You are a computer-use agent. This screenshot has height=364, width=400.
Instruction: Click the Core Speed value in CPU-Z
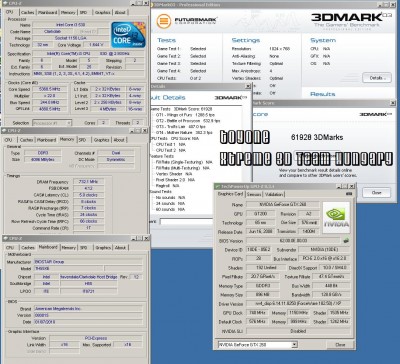49,89
